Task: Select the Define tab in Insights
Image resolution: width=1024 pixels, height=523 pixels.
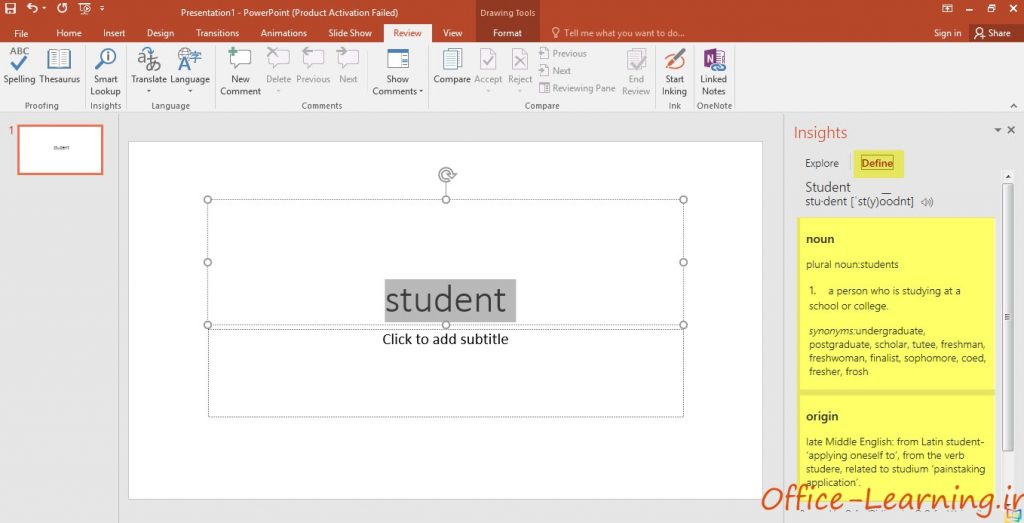Action: (x=877, y=163)
